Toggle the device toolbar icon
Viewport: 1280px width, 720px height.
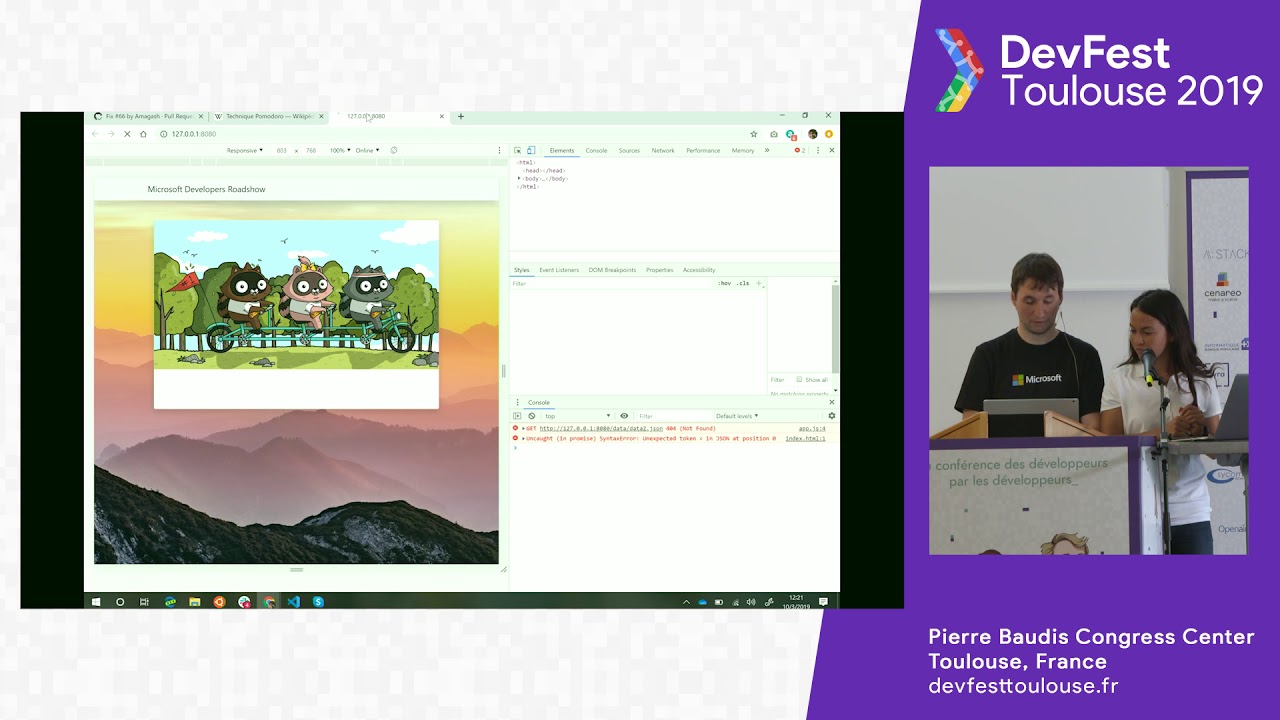(531, 150)
